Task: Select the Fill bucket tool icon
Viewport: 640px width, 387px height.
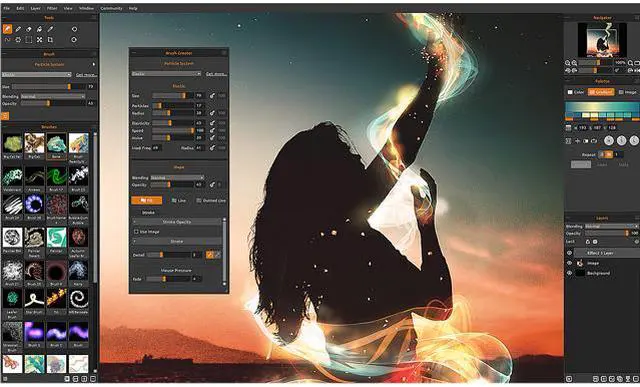Action: click(39, 29)
